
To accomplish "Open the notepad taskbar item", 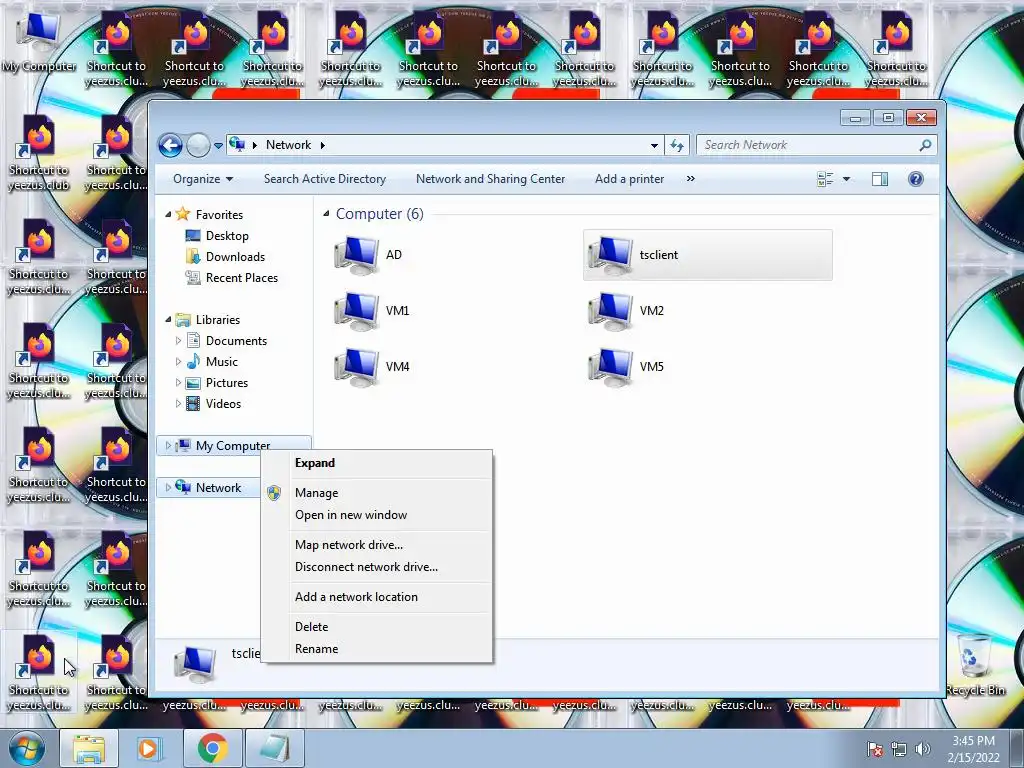I will 274,748.
